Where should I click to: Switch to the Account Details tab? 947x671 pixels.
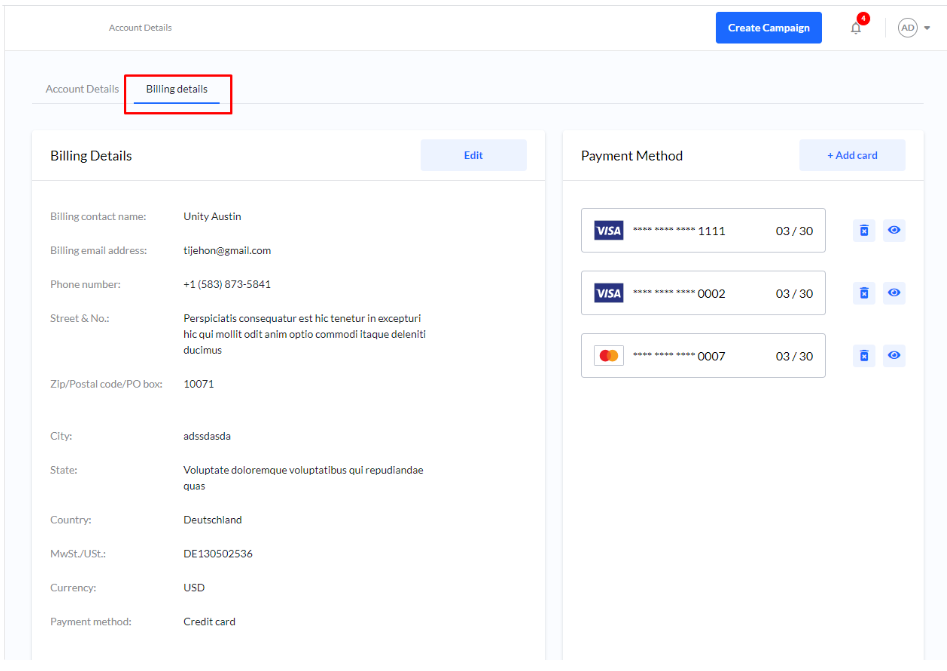(82, 89)
